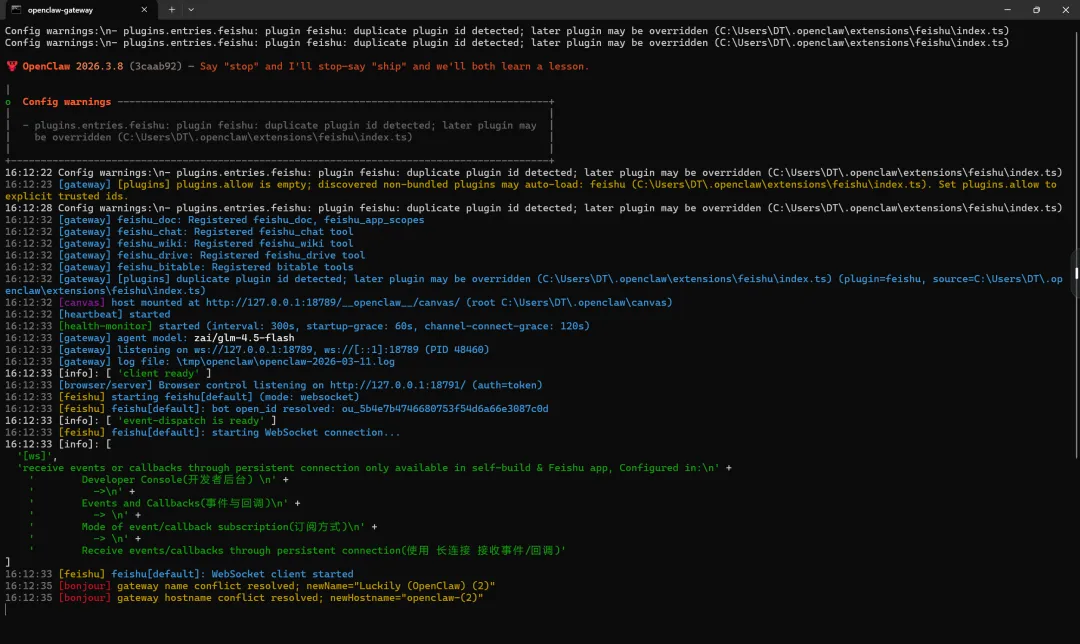Image resolution: width=1080 pixels, height=644 pixels.
Task: Click 'starting feishu[default] (mode: websocket)' line
Action: 182,397
